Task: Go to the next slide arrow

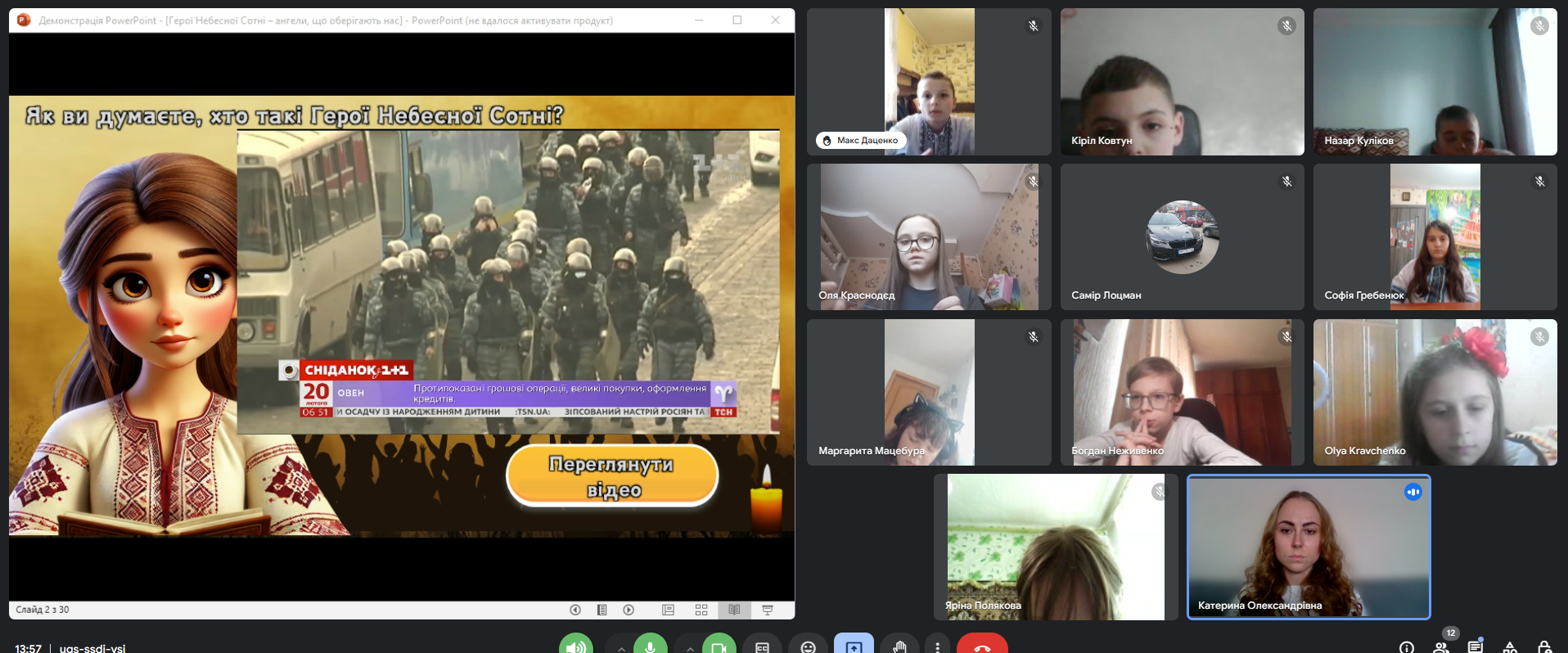Action: 629,610
